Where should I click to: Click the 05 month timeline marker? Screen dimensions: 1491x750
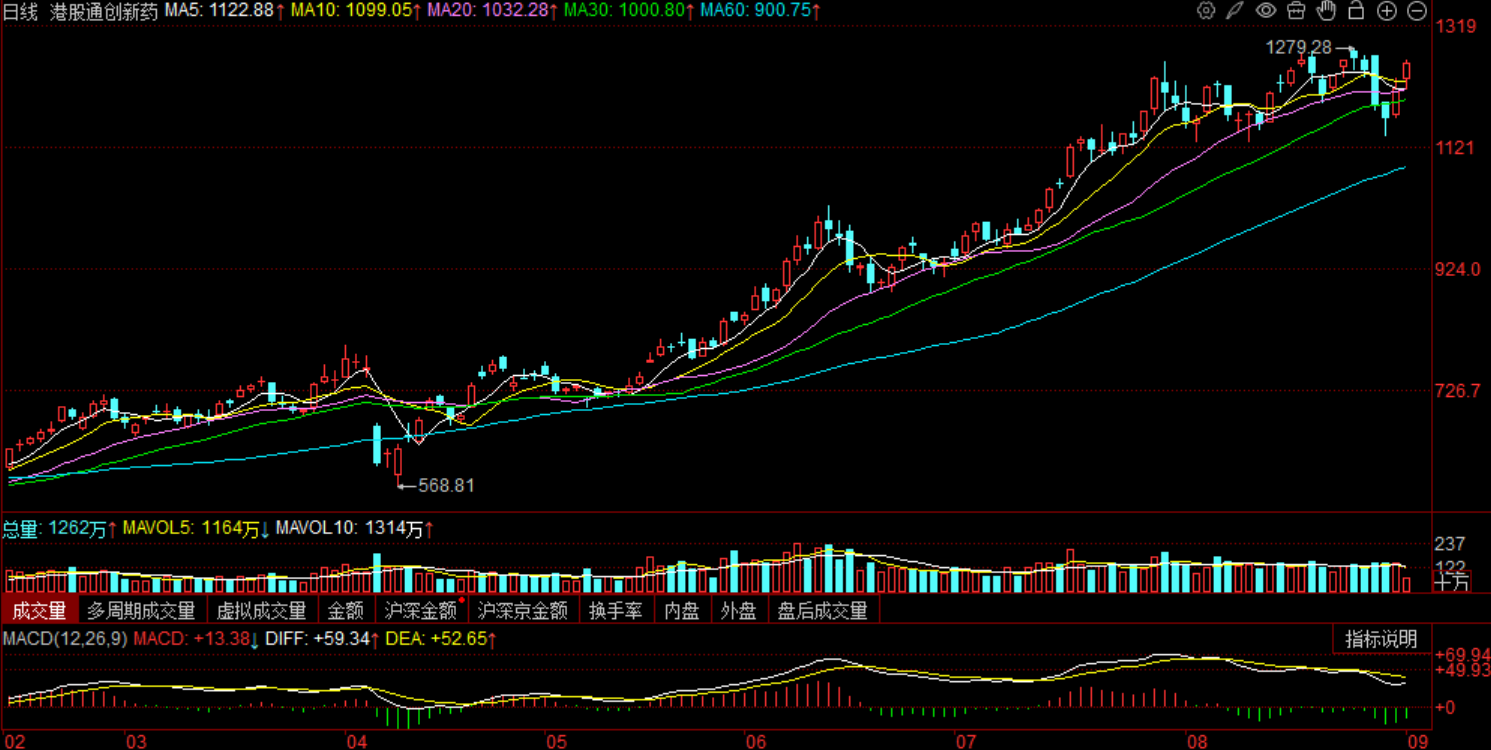(557, 741)
